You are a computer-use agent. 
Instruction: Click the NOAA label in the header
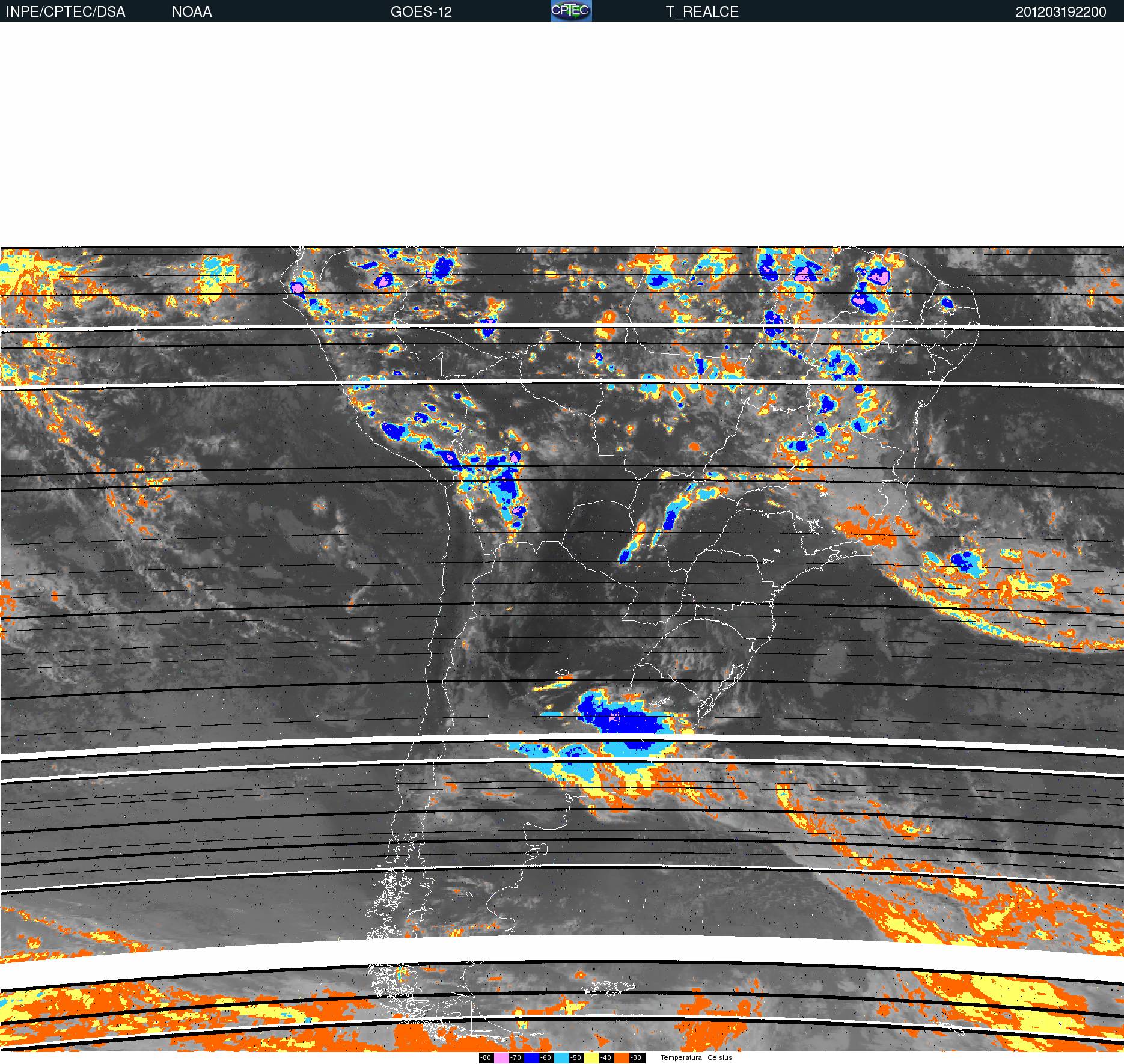192,12
